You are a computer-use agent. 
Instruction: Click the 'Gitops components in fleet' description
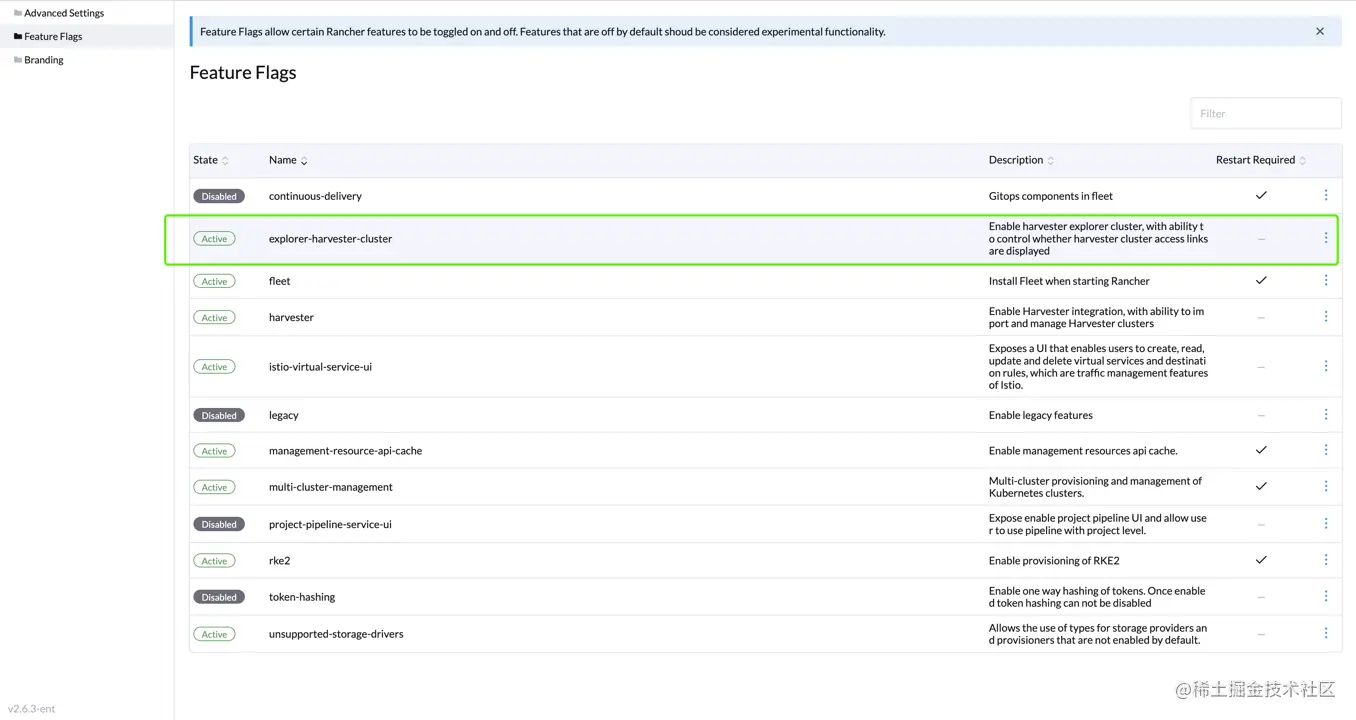click(x=1051, y=196)
